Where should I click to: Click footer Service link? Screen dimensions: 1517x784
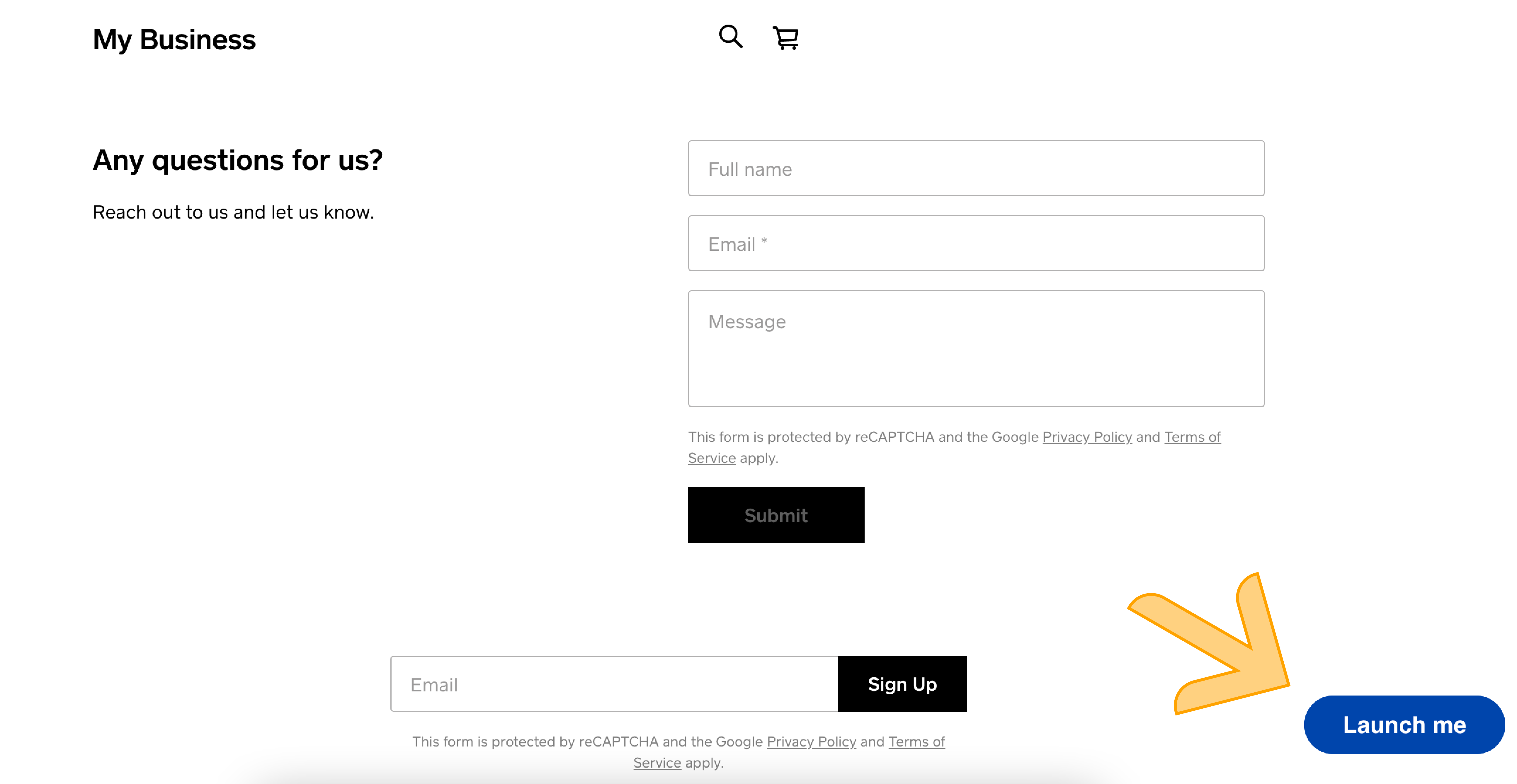point(657,763)
